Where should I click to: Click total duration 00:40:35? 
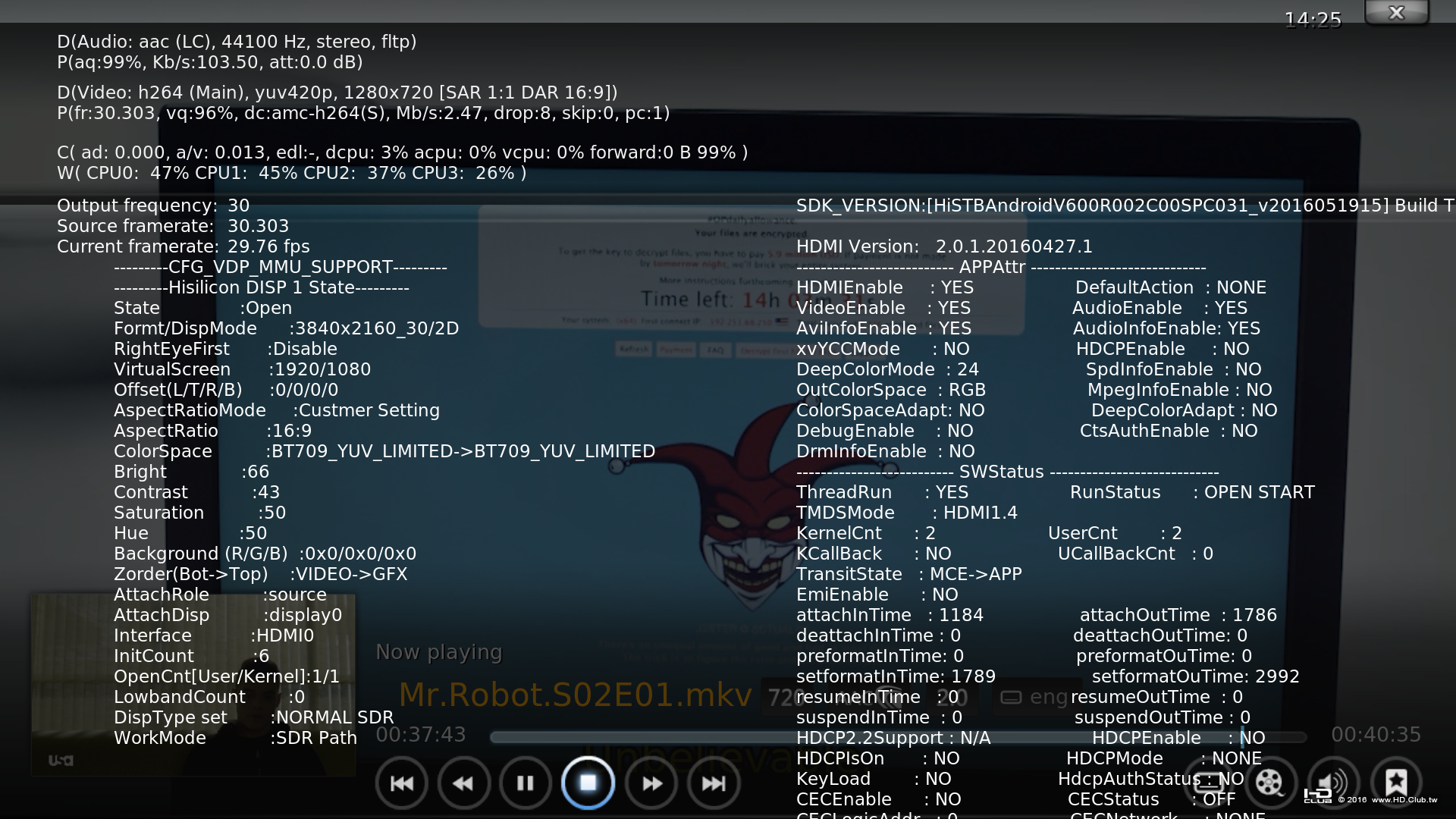click(x=1376, y=735)
